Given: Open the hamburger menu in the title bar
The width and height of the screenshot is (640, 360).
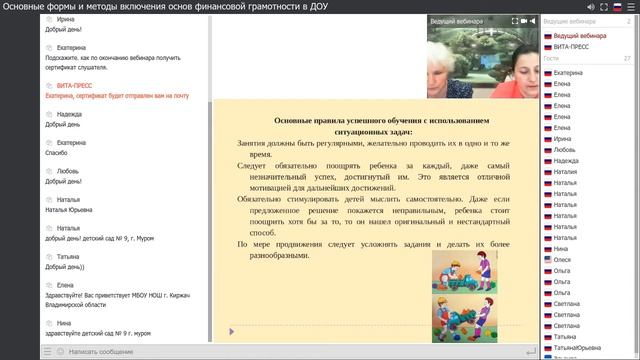Looking at the screenshot, I should pos(631,7).
